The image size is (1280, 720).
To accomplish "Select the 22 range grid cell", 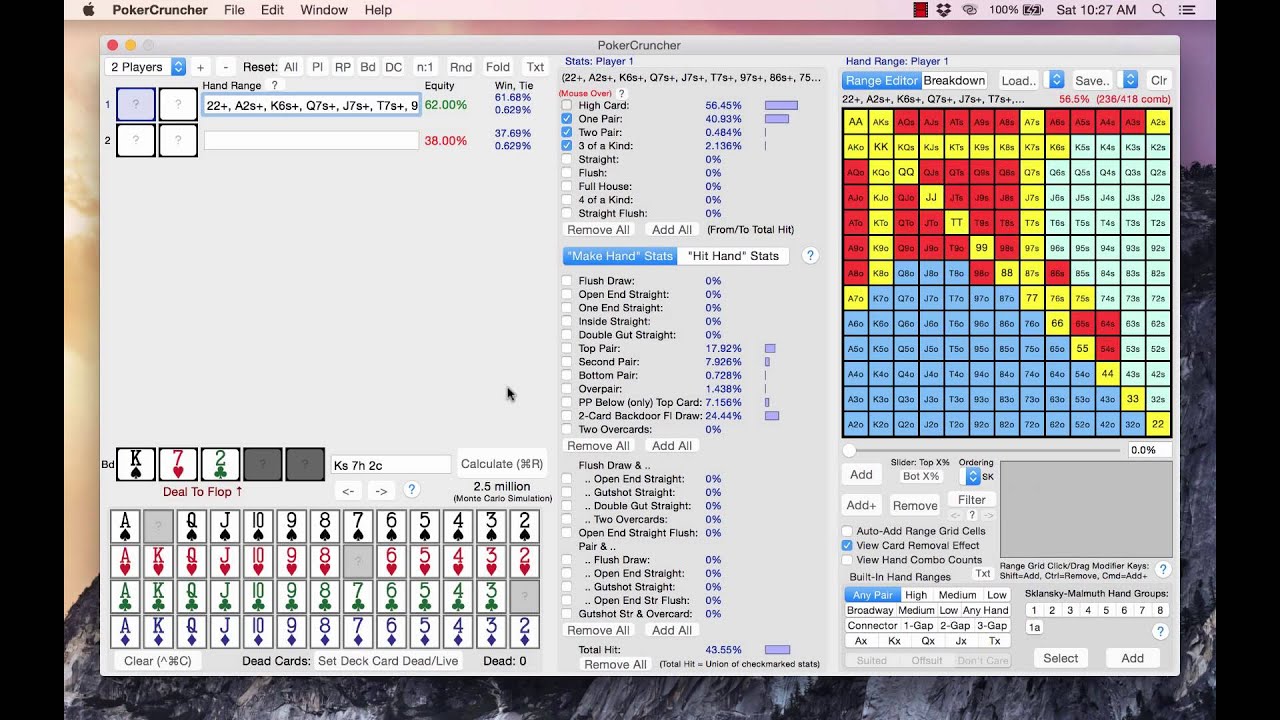I will (x=1158, y=424).
